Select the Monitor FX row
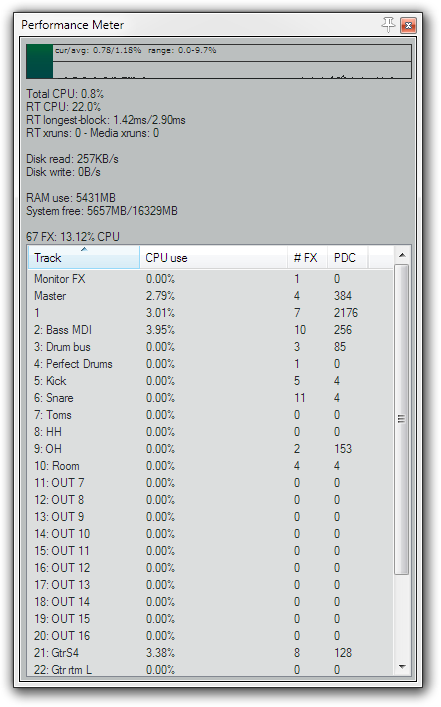Viewport: 441px width, 707px height. (211, 279)
